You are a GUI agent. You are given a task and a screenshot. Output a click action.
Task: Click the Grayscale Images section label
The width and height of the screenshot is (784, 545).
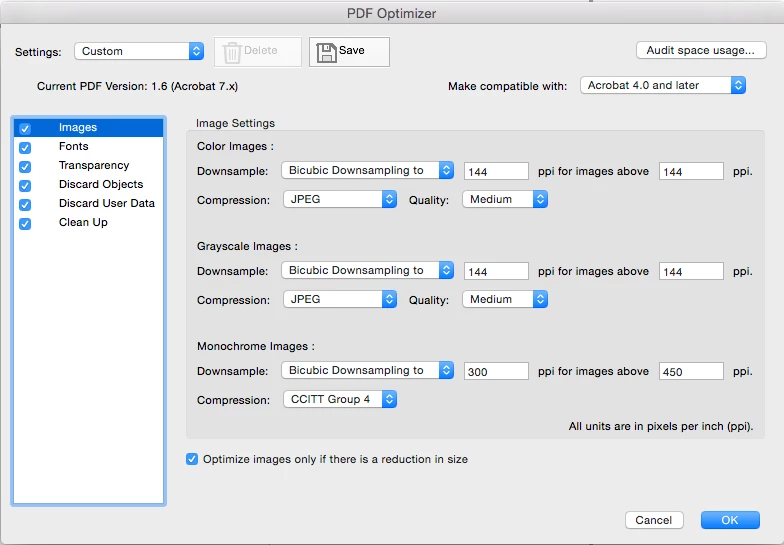click(x=248, y=246)
